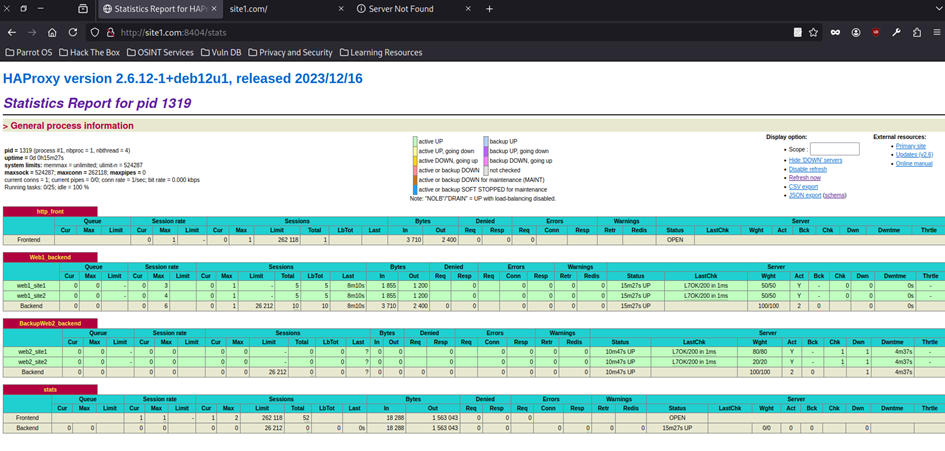Viewport: 945px width, 451px height.
Task: Click the Hide 'DOWN' servers link
Action: (x=815, y=160)
